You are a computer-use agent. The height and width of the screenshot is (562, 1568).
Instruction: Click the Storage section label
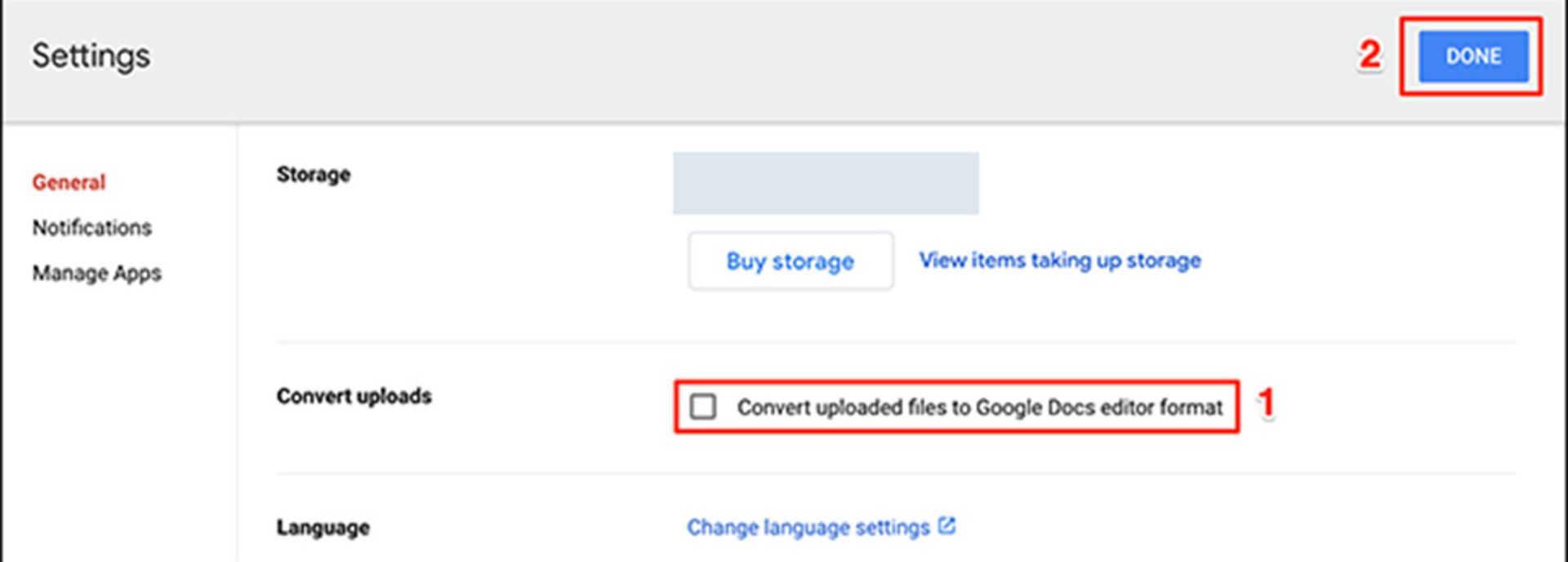pos(313,174)
